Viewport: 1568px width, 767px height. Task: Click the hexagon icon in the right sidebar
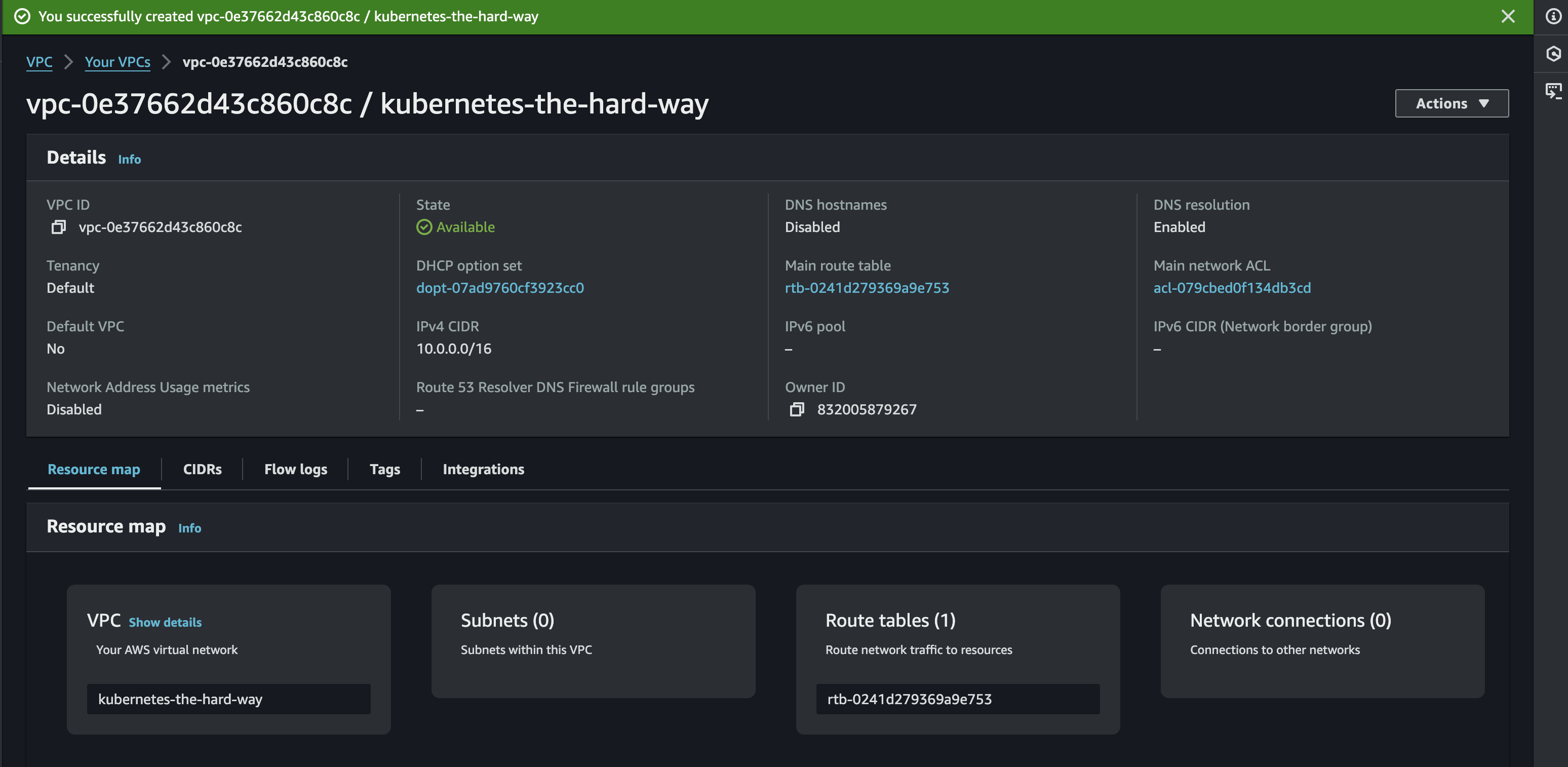tap(1553, 54)
